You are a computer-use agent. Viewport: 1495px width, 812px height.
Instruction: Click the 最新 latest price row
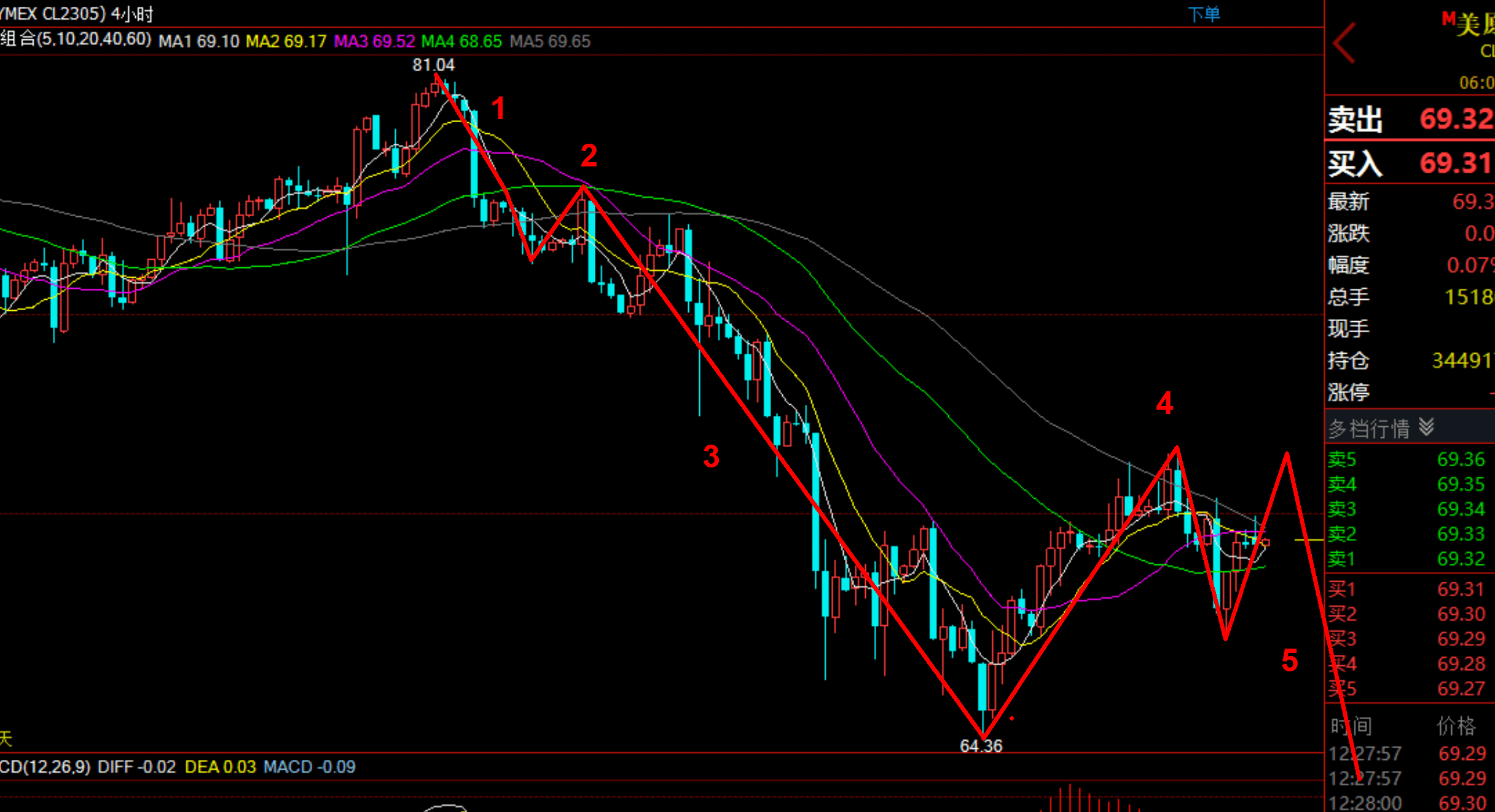tap(1410, 201)
